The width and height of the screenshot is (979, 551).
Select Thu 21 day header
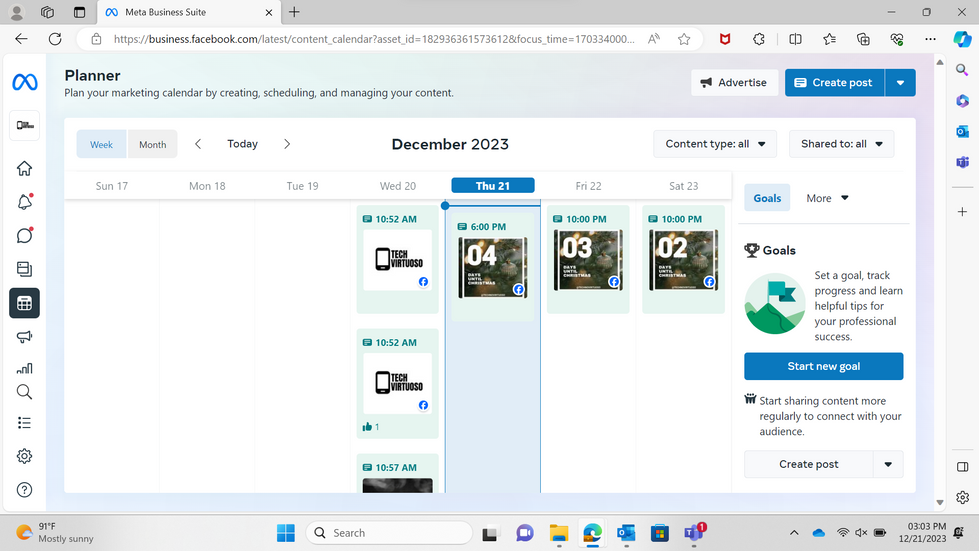[493, 186]
